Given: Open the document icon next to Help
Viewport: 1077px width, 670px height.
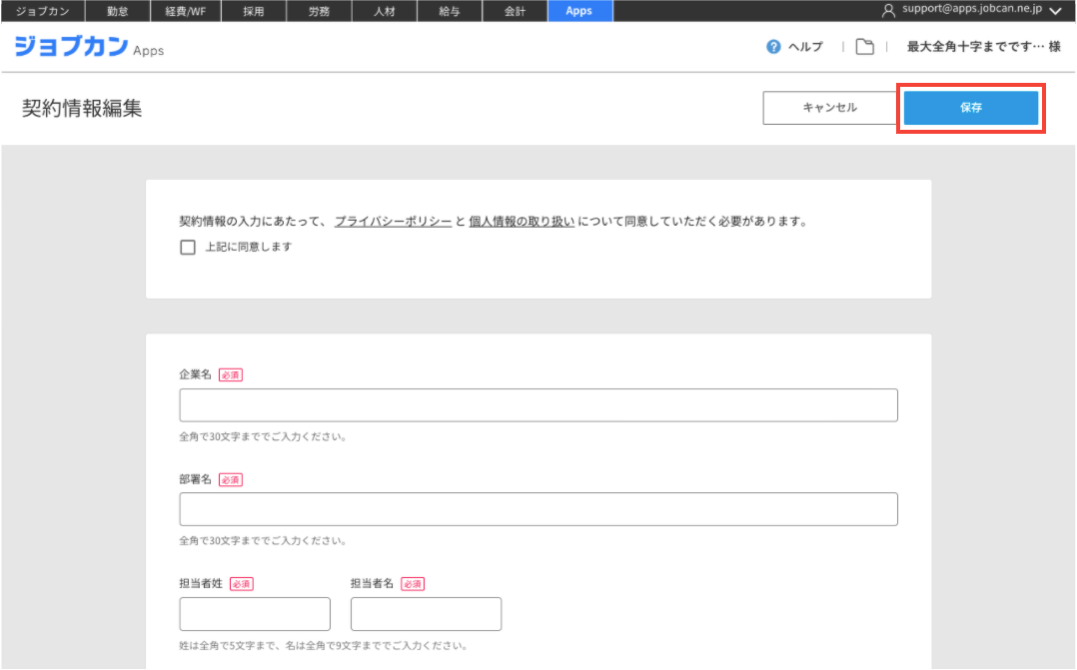Looking at the screenshot, I should (865, 47).
